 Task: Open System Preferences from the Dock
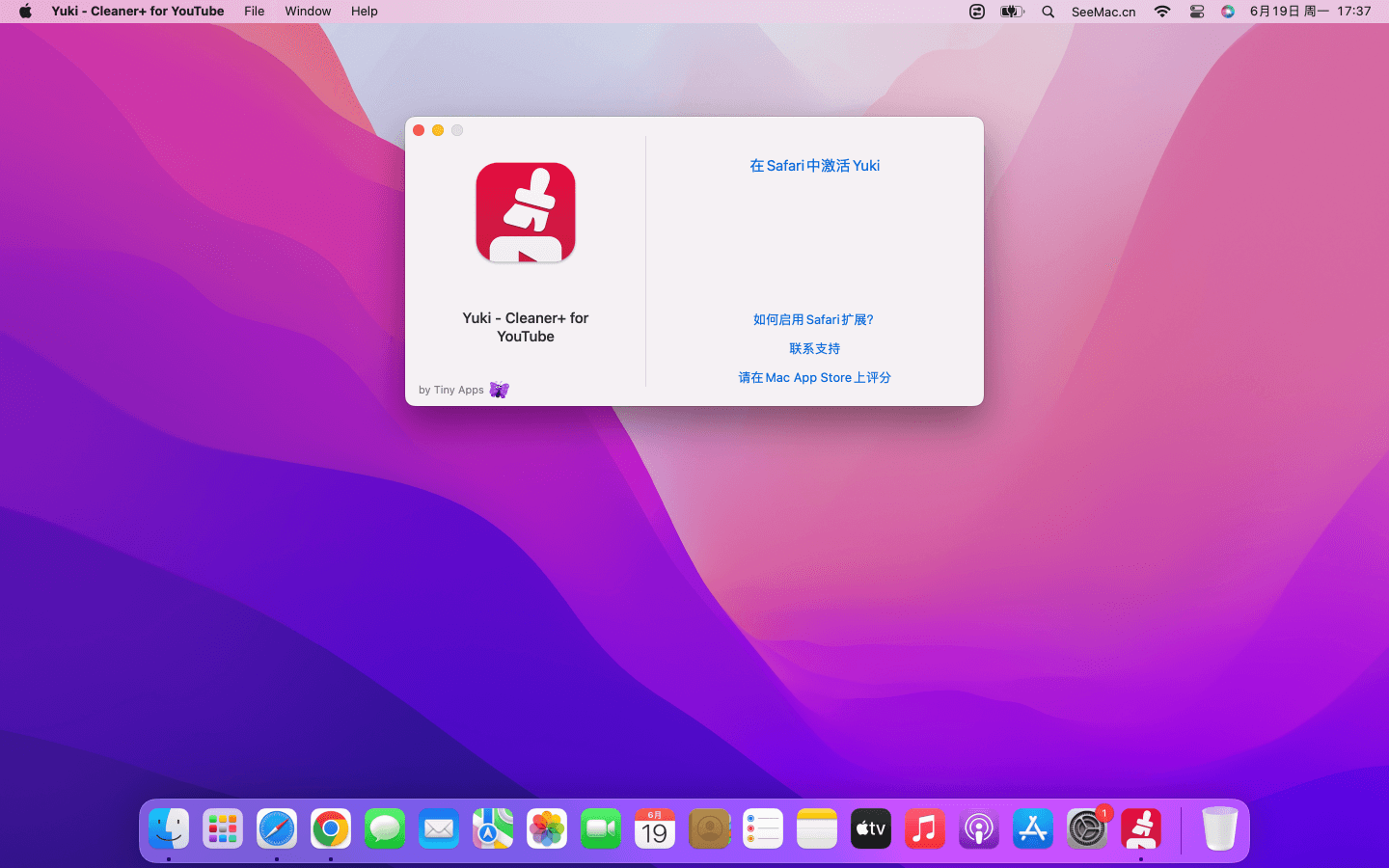pyautogui.click(x=1086, y=829)
